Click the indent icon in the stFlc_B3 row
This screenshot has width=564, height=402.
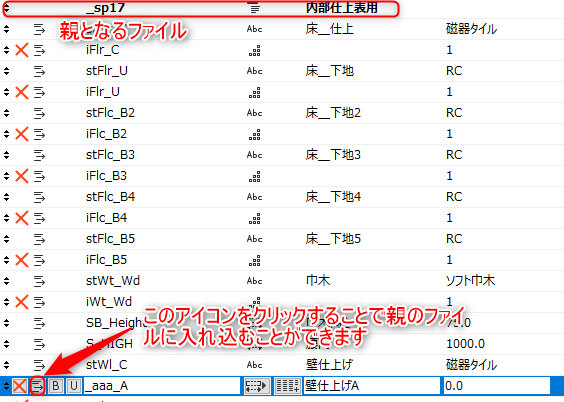click(x=39, y=155)
